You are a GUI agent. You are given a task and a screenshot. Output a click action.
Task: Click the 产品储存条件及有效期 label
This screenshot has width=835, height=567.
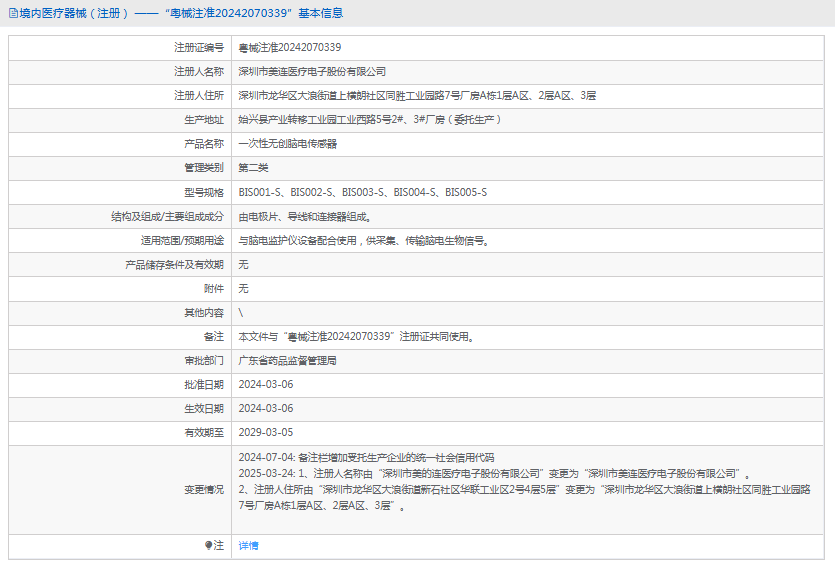pyautogui.click(x=175, y=265)
